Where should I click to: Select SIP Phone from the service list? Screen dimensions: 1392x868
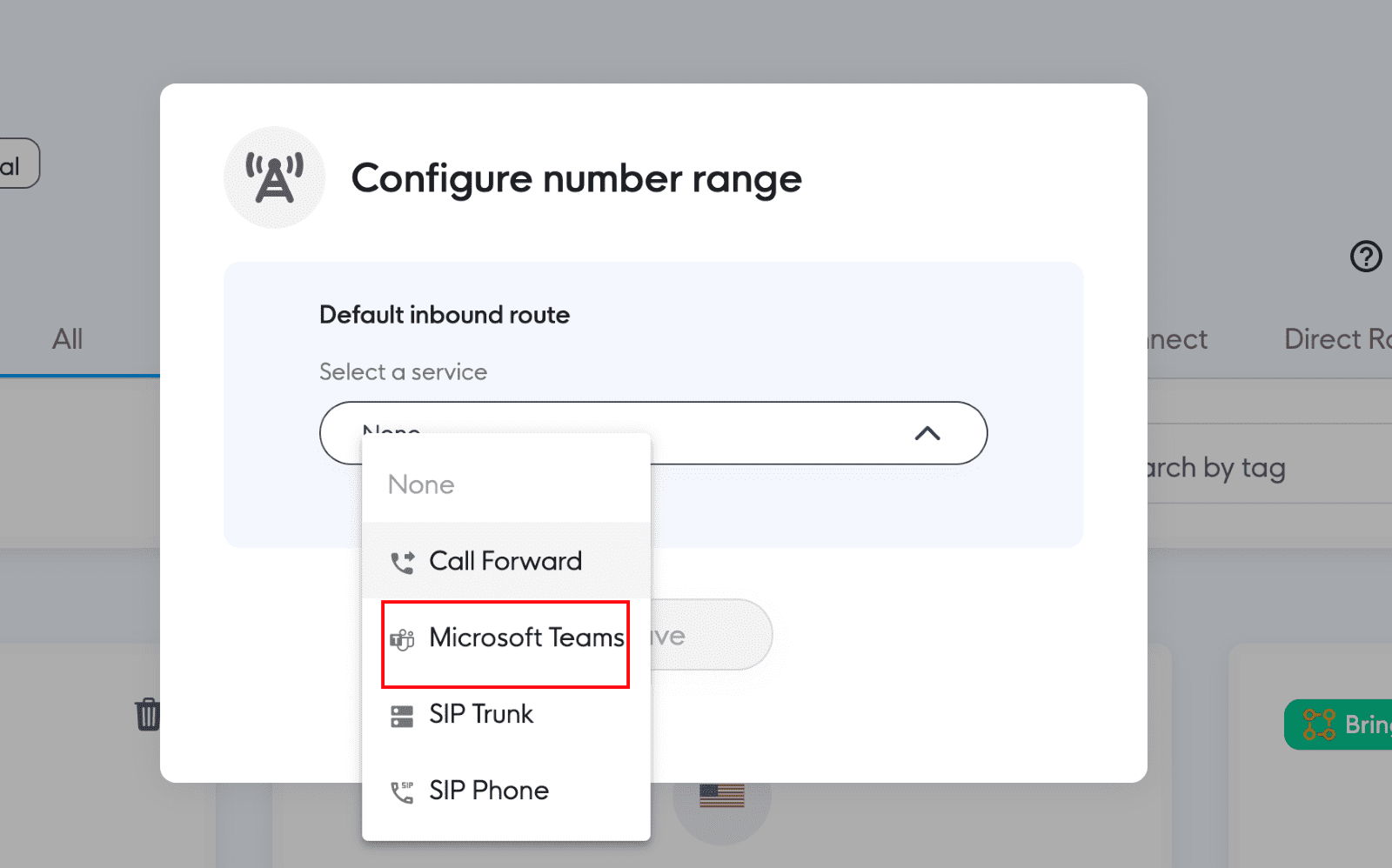487,790
